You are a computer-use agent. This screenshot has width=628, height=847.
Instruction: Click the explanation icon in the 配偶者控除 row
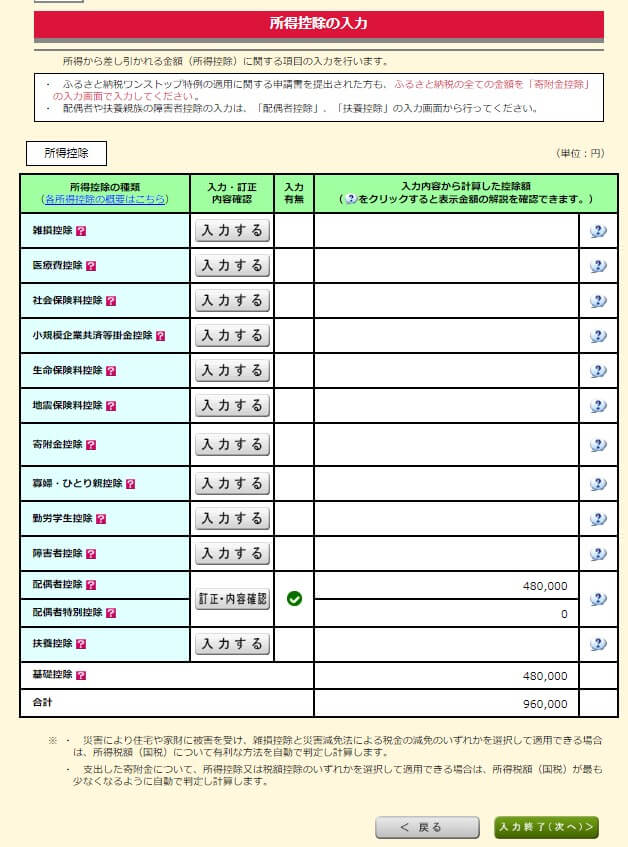pyautogui.click(x=598, y=599)
